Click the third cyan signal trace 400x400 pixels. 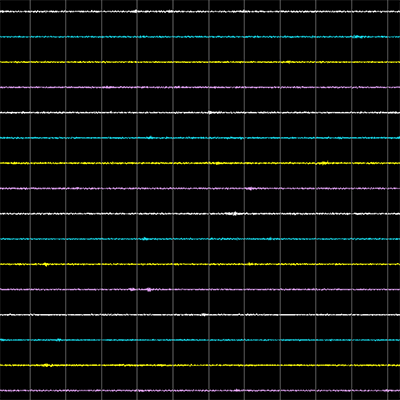click(x=200, y=239)
